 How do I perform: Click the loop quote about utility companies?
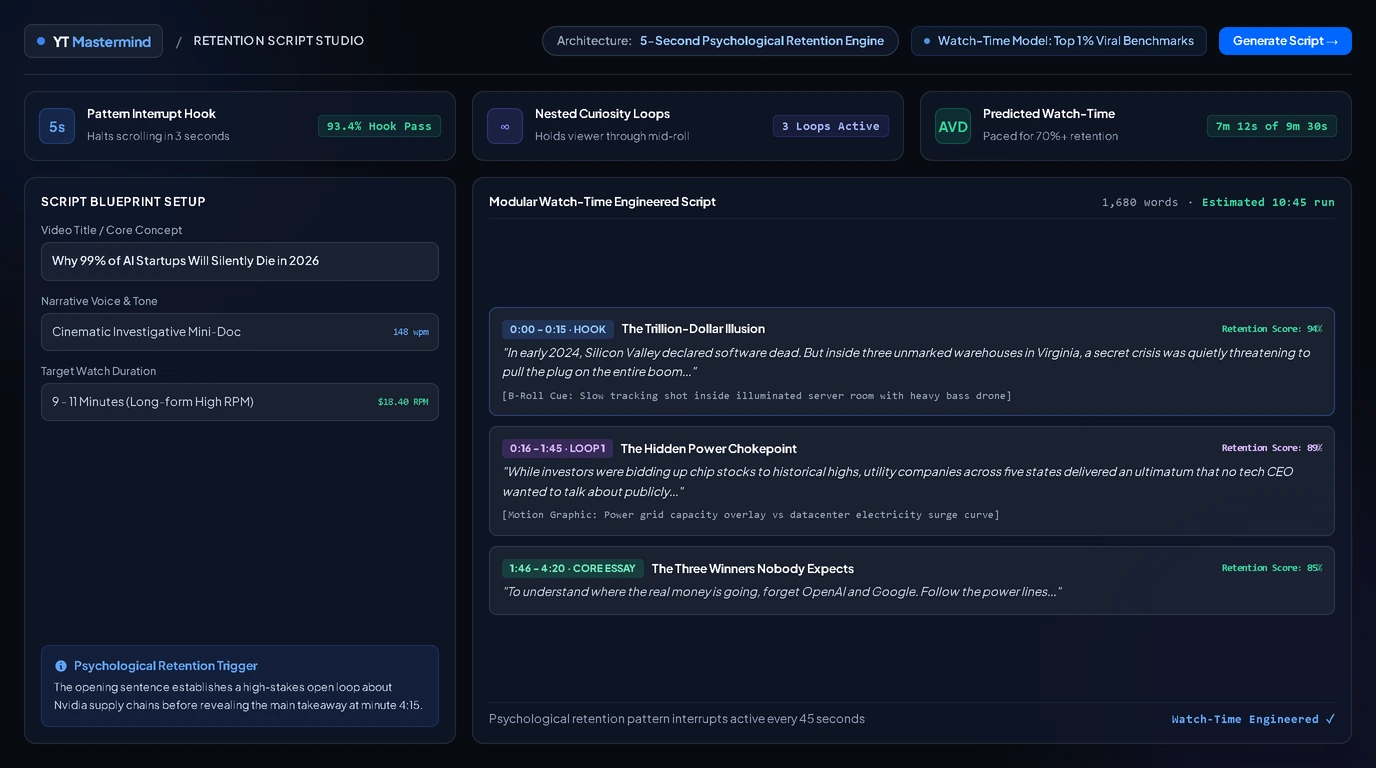pos(898,482)
